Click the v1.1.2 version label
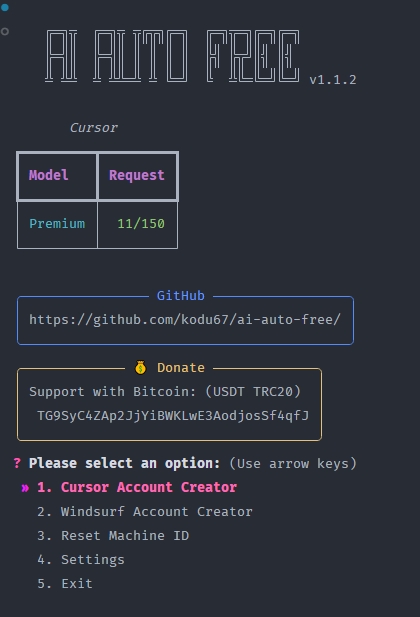420x617 pixels. tap(333, 80)
